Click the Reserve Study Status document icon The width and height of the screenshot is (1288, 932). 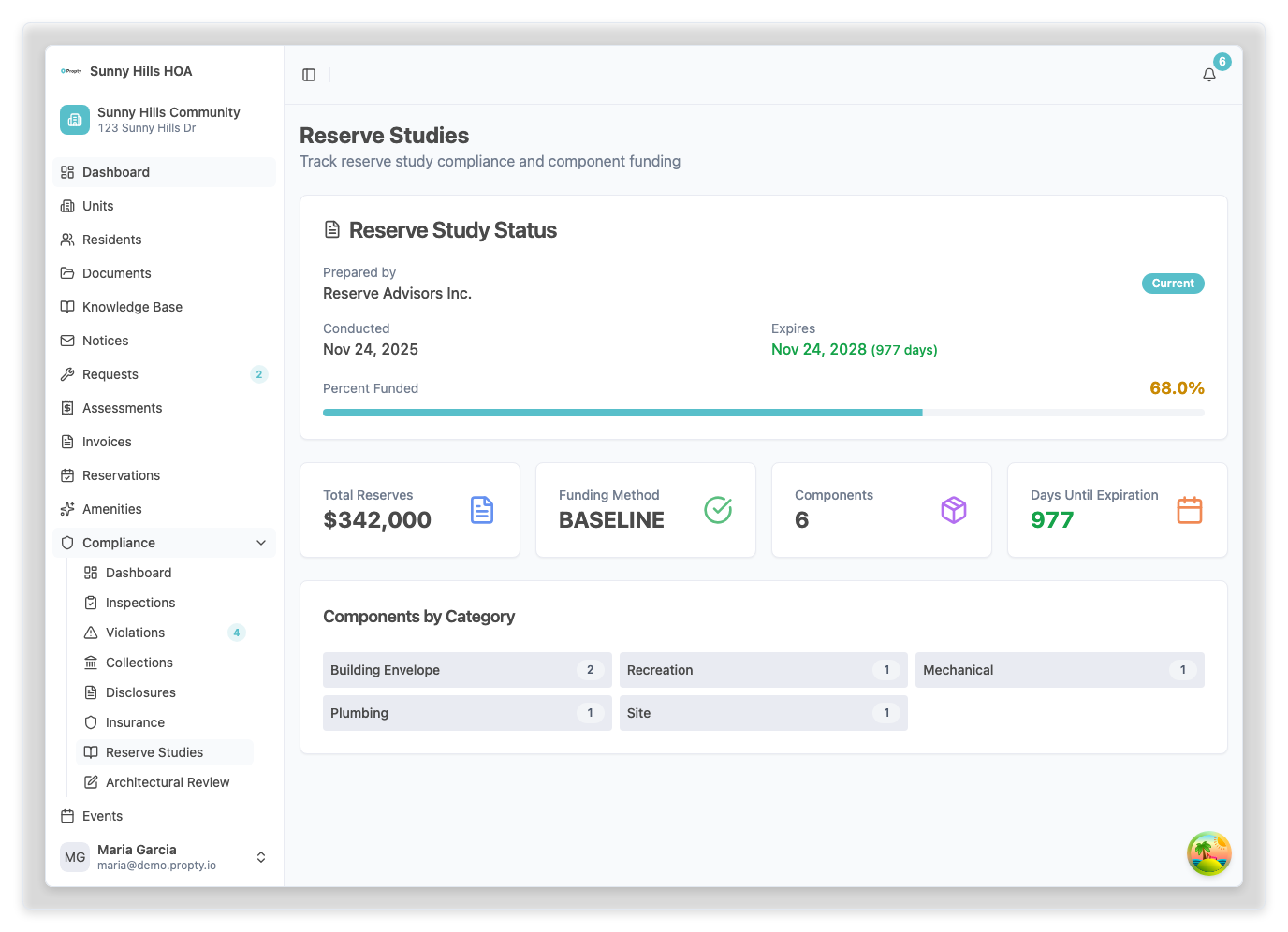pyautogui.click(x=332, y=230)
